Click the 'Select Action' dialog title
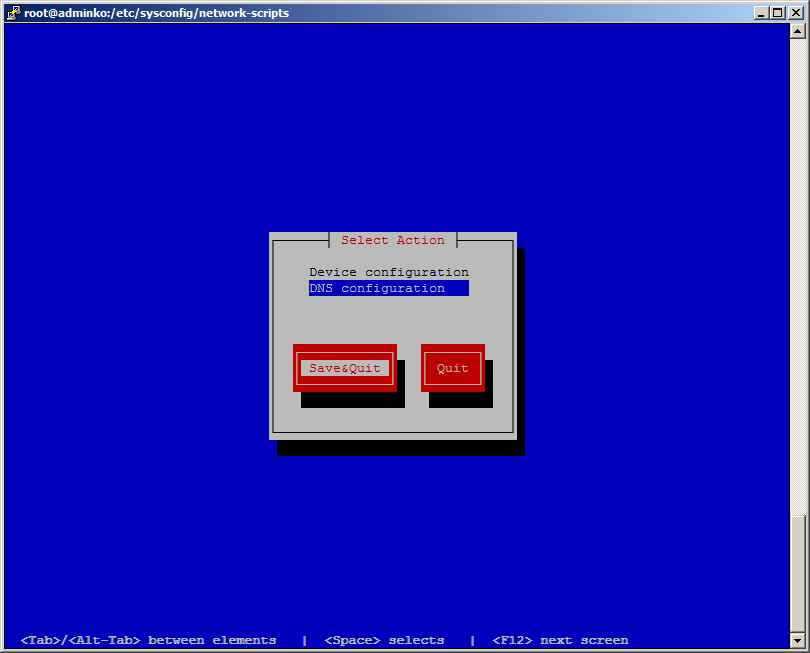The width and height of the screenshot is (810, 653). tap(393, 240)
